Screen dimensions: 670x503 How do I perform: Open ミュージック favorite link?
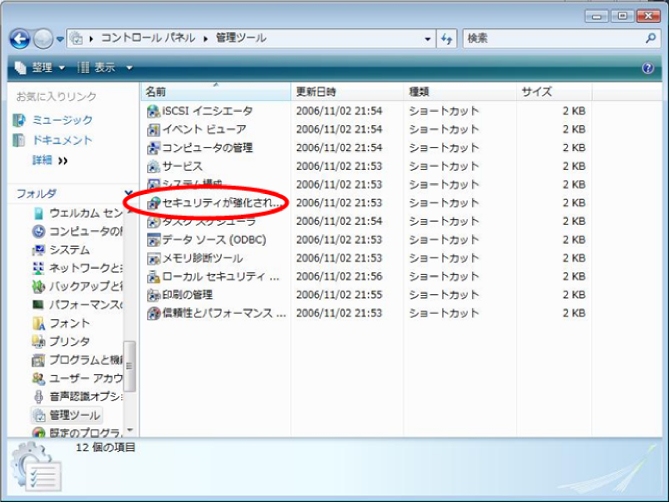click(62, 120)
